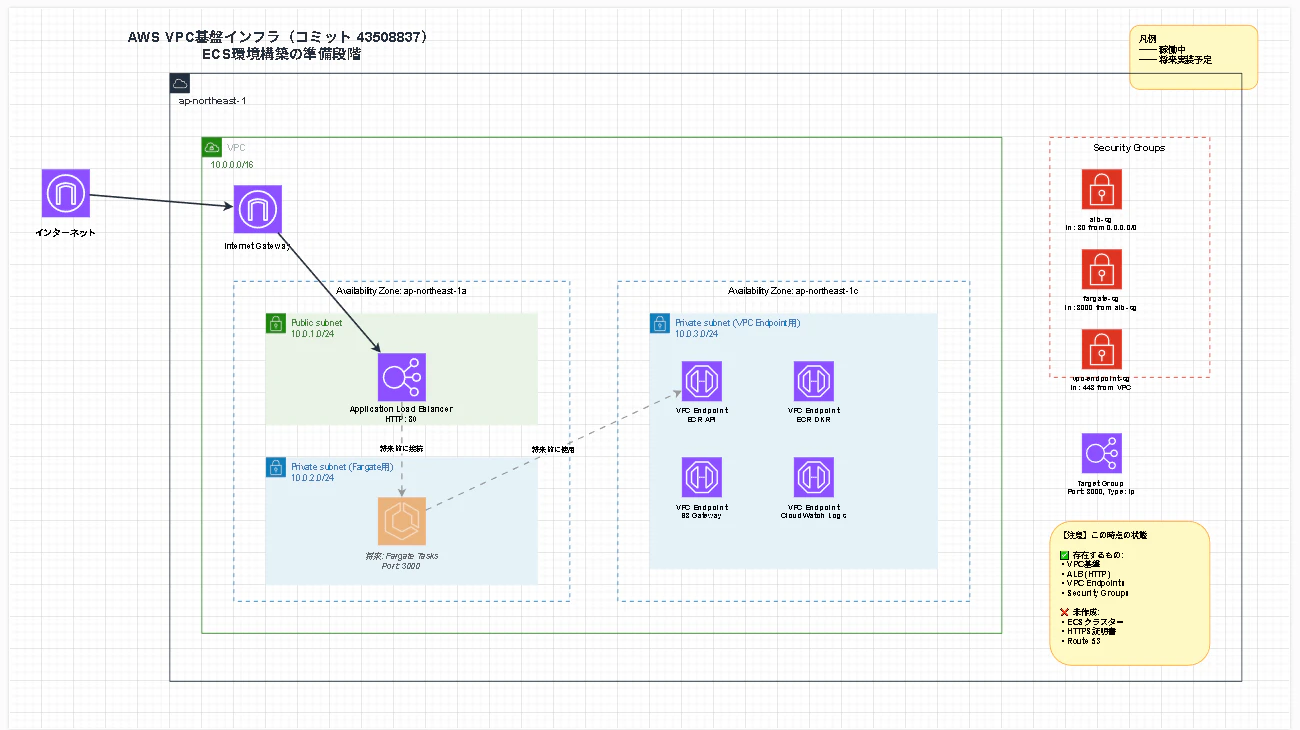Click the vpc-endpoint-sg lock icon
This screenshot has width=1300, height=730.
click(1102, 350)
